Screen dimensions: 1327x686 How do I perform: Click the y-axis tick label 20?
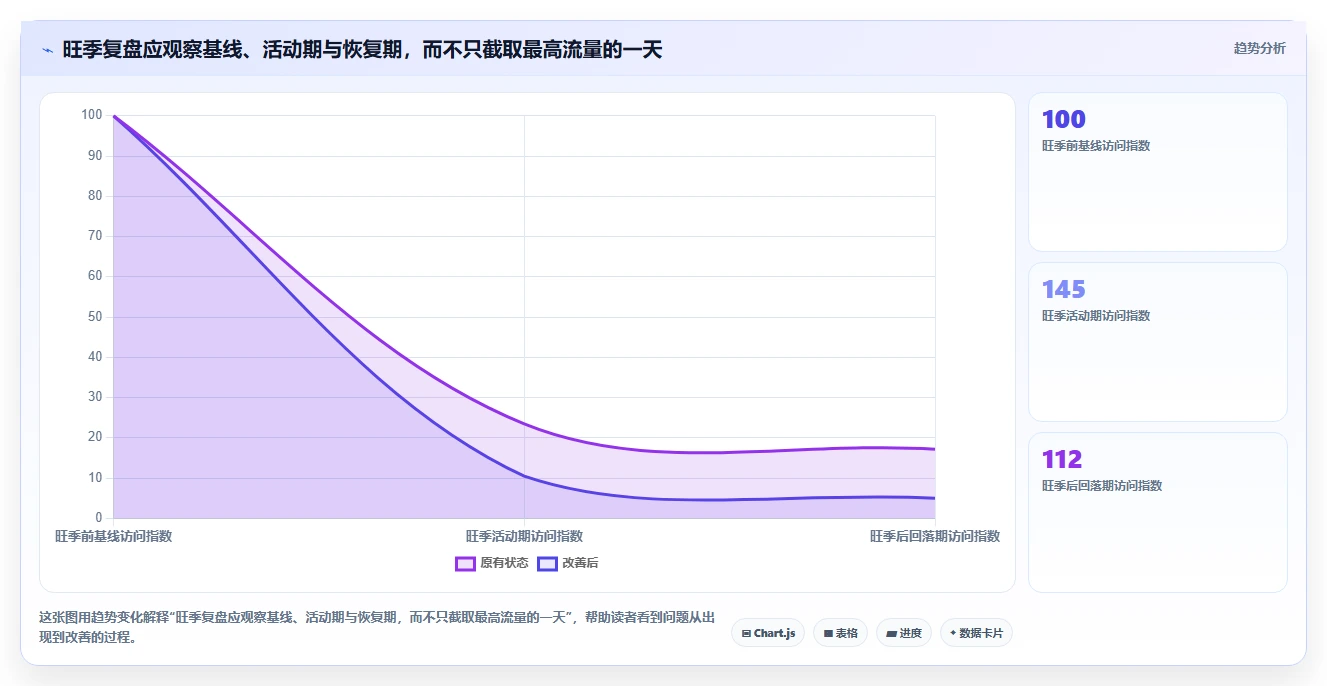pyautogui.click(x=96, y=437)
